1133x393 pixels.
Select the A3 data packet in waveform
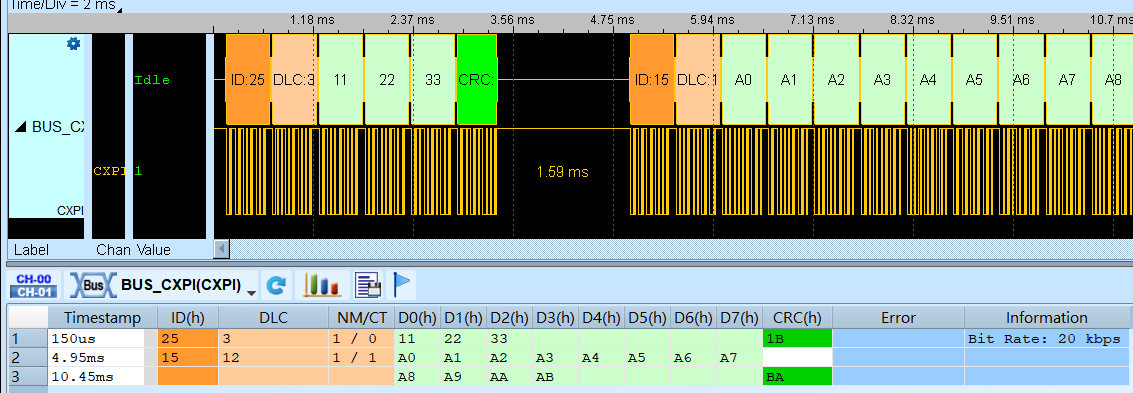pos(882,79)
